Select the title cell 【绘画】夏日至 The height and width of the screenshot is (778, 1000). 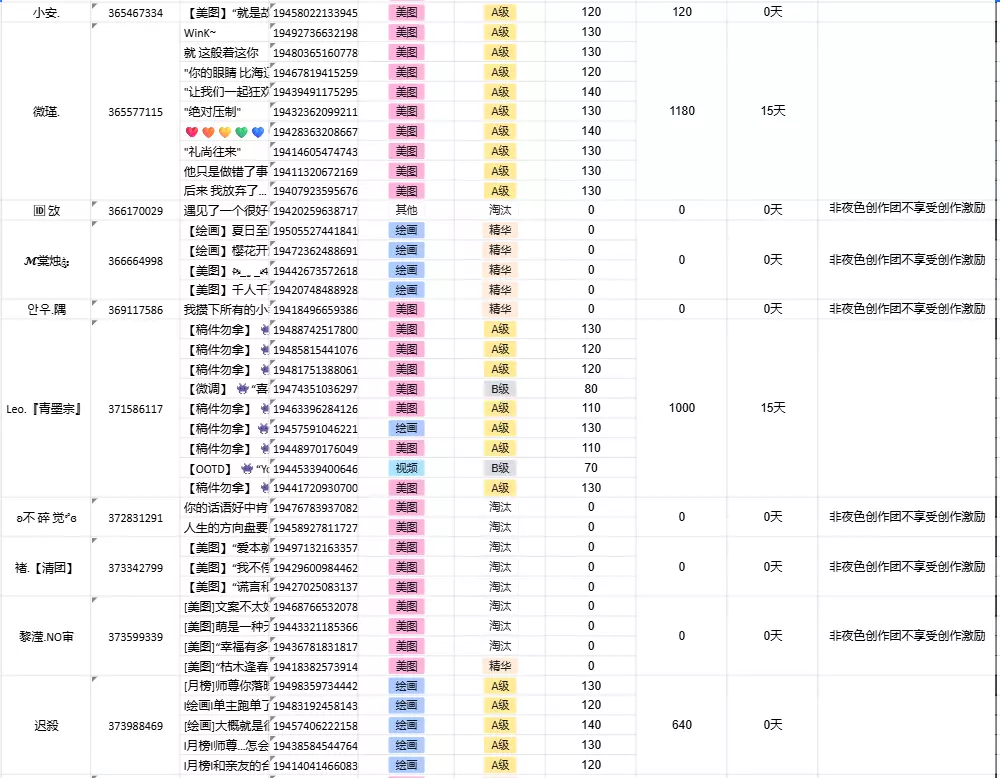(225, 230)
